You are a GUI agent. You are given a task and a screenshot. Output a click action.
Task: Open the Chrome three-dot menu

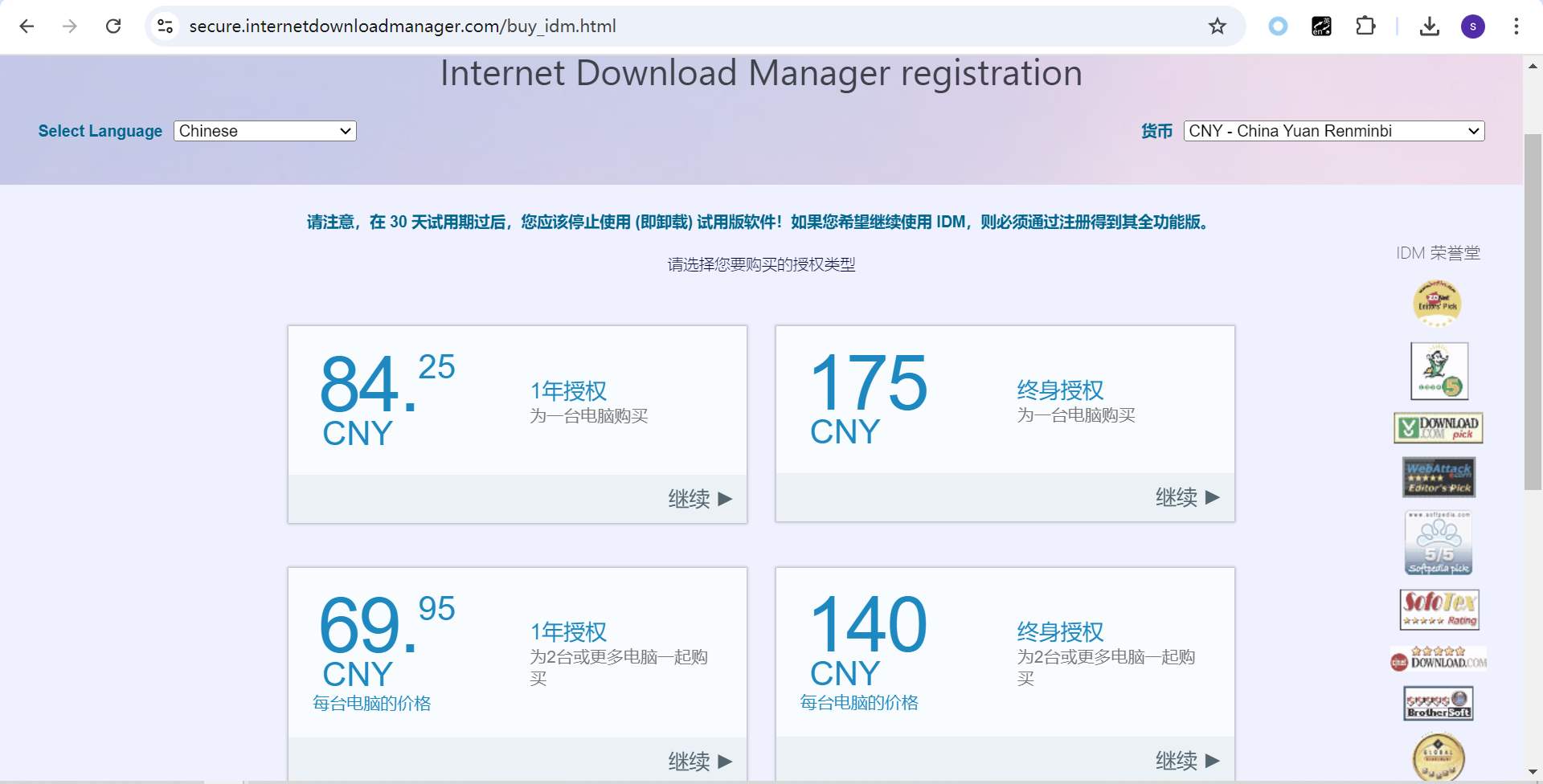click(x=1516, y=27)
